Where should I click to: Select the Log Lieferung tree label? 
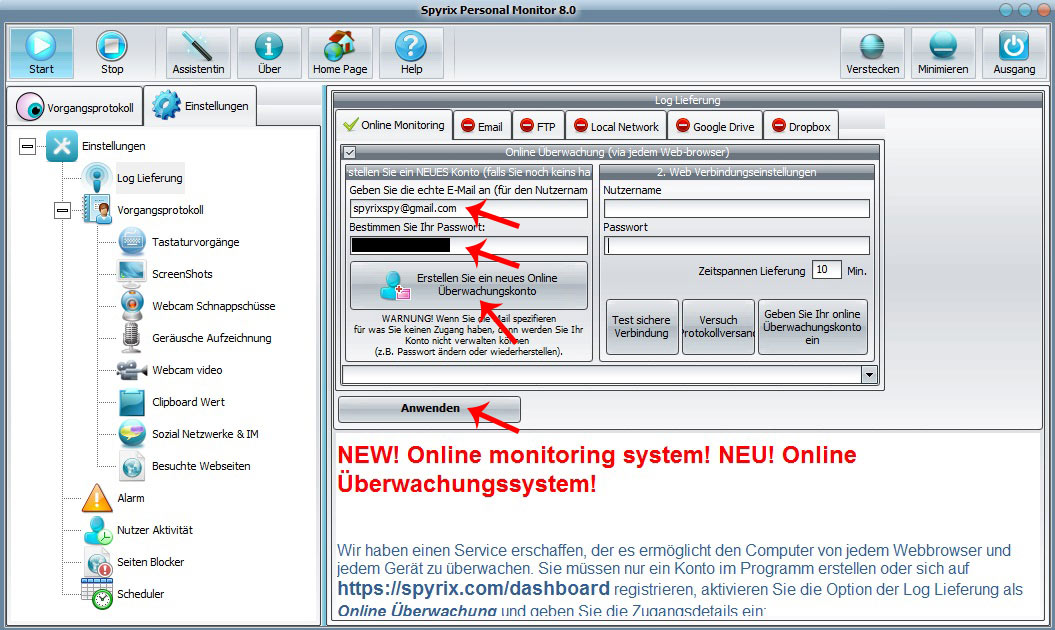149,178
